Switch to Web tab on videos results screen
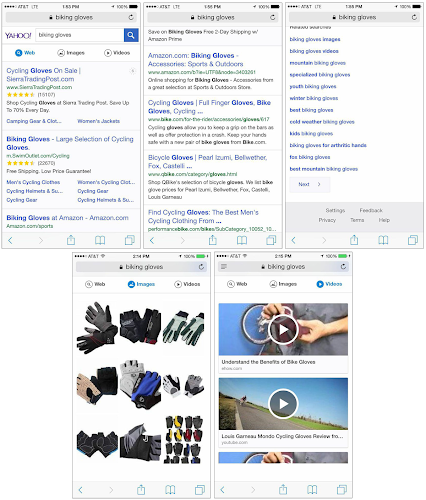426x500 pixels. 237,284
